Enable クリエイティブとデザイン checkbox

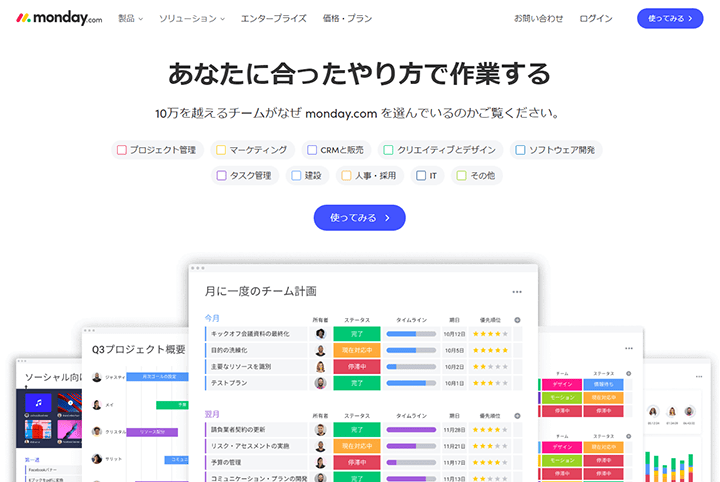click(388, 150)
